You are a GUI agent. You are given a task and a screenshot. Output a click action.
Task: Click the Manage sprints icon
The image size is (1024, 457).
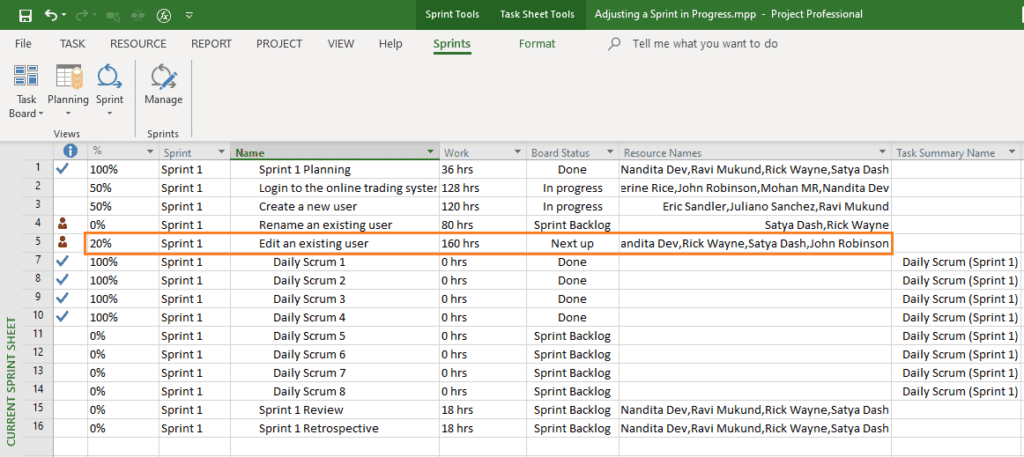coord(163,77)
